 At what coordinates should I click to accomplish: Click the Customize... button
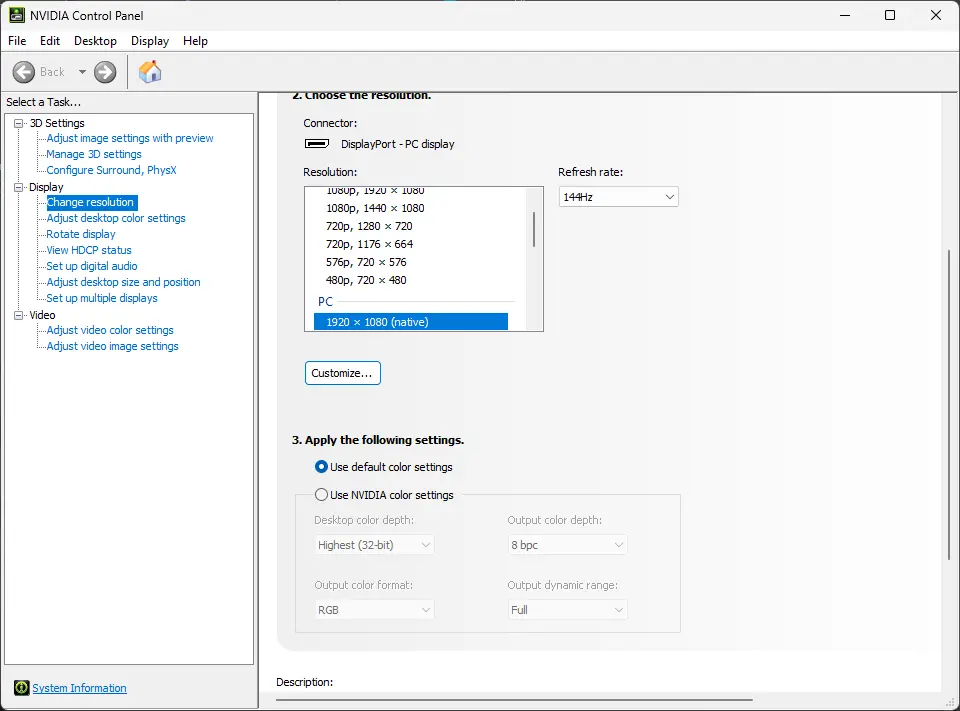point(343,373)
